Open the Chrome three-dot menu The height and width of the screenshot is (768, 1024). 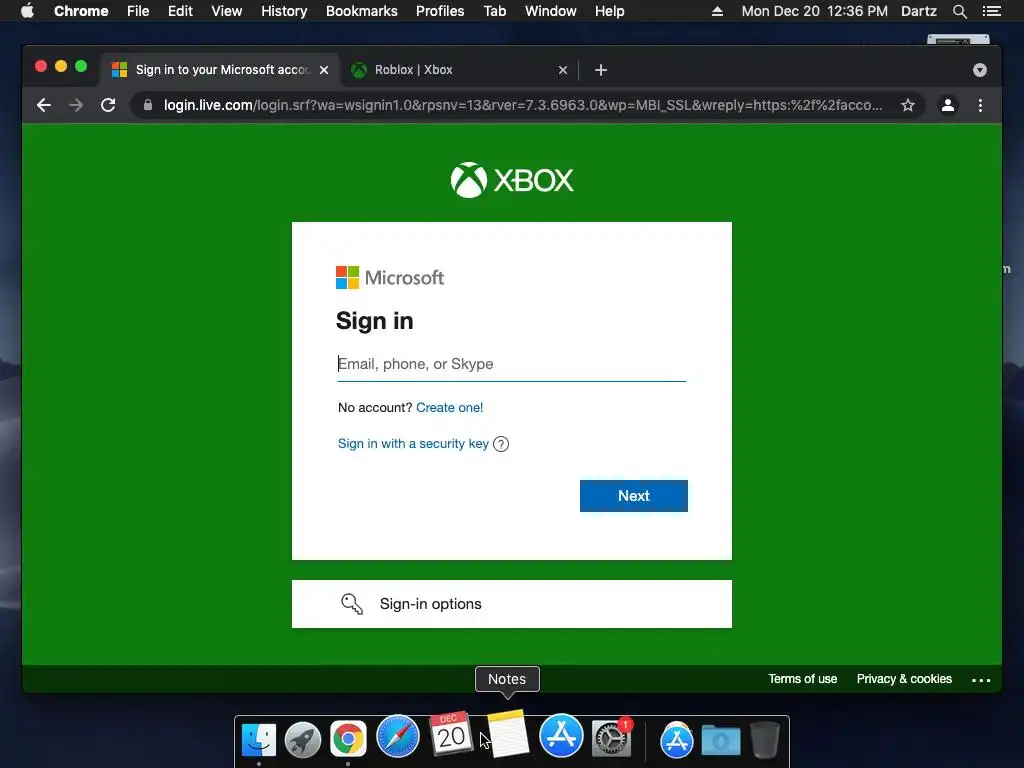click(x=980, y=105)
